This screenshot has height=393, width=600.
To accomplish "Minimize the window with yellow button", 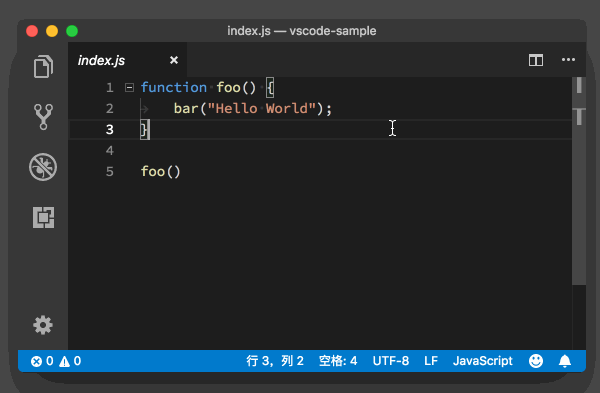I will 52,31.
